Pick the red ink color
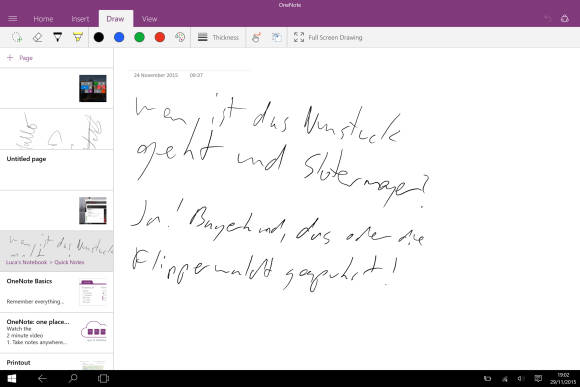Image resolution: width=580 pixels, height=387 pixels. tap(160, 37)
